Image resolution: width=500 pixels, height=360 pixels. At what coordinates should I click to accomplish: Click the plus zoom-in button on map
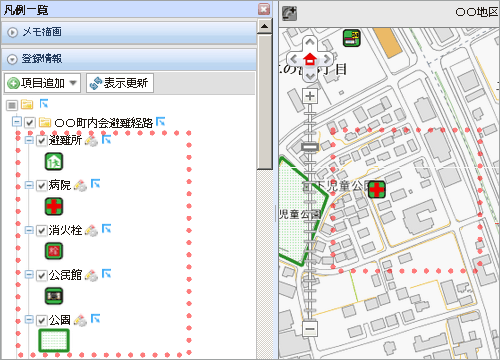(x=310, y=96)
